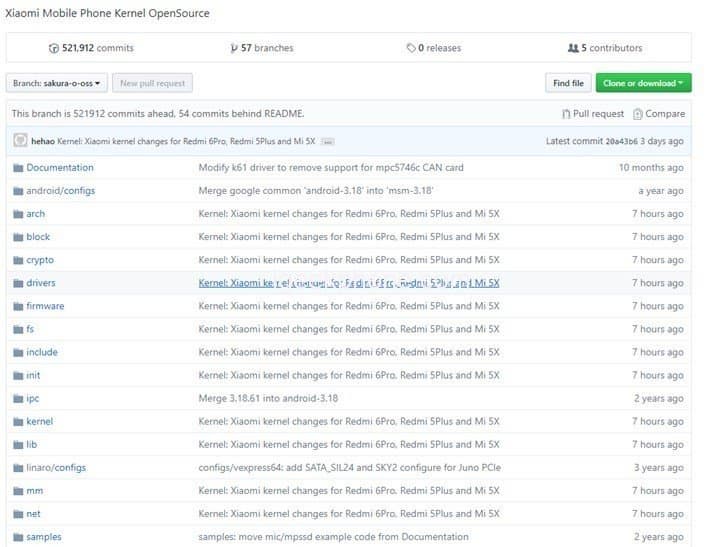Expand the commit message ellipsis

328,142
